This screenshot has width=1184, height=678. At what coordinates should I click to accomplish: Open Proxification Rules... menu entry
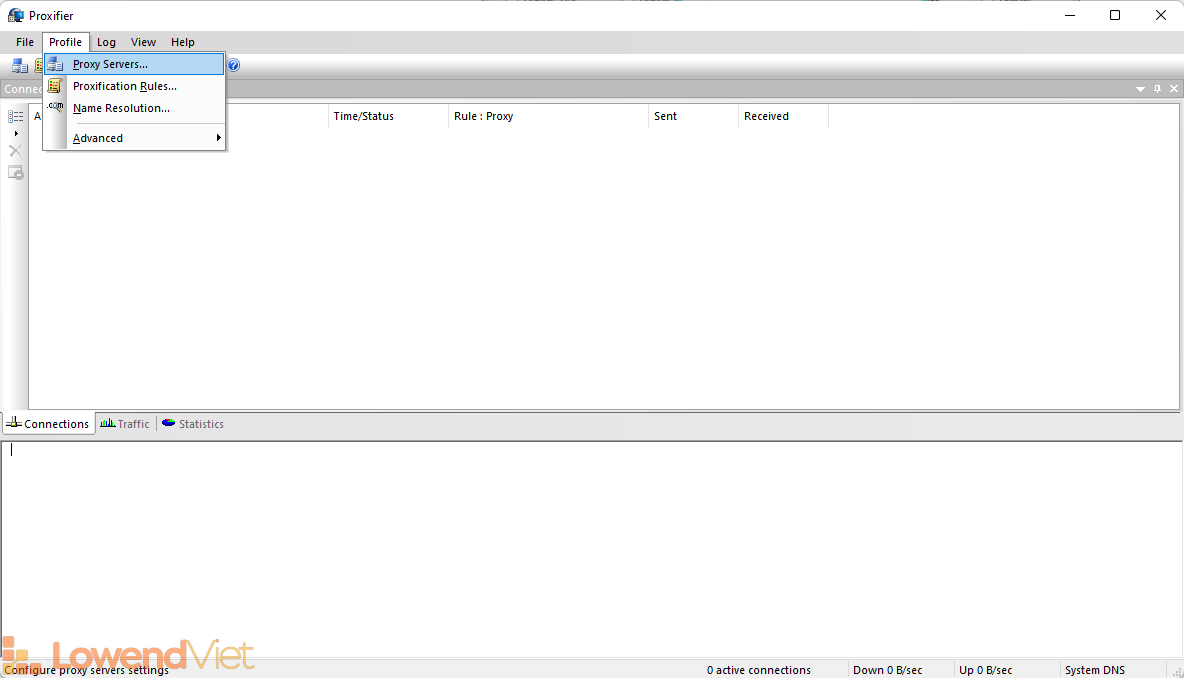point(124,86)
